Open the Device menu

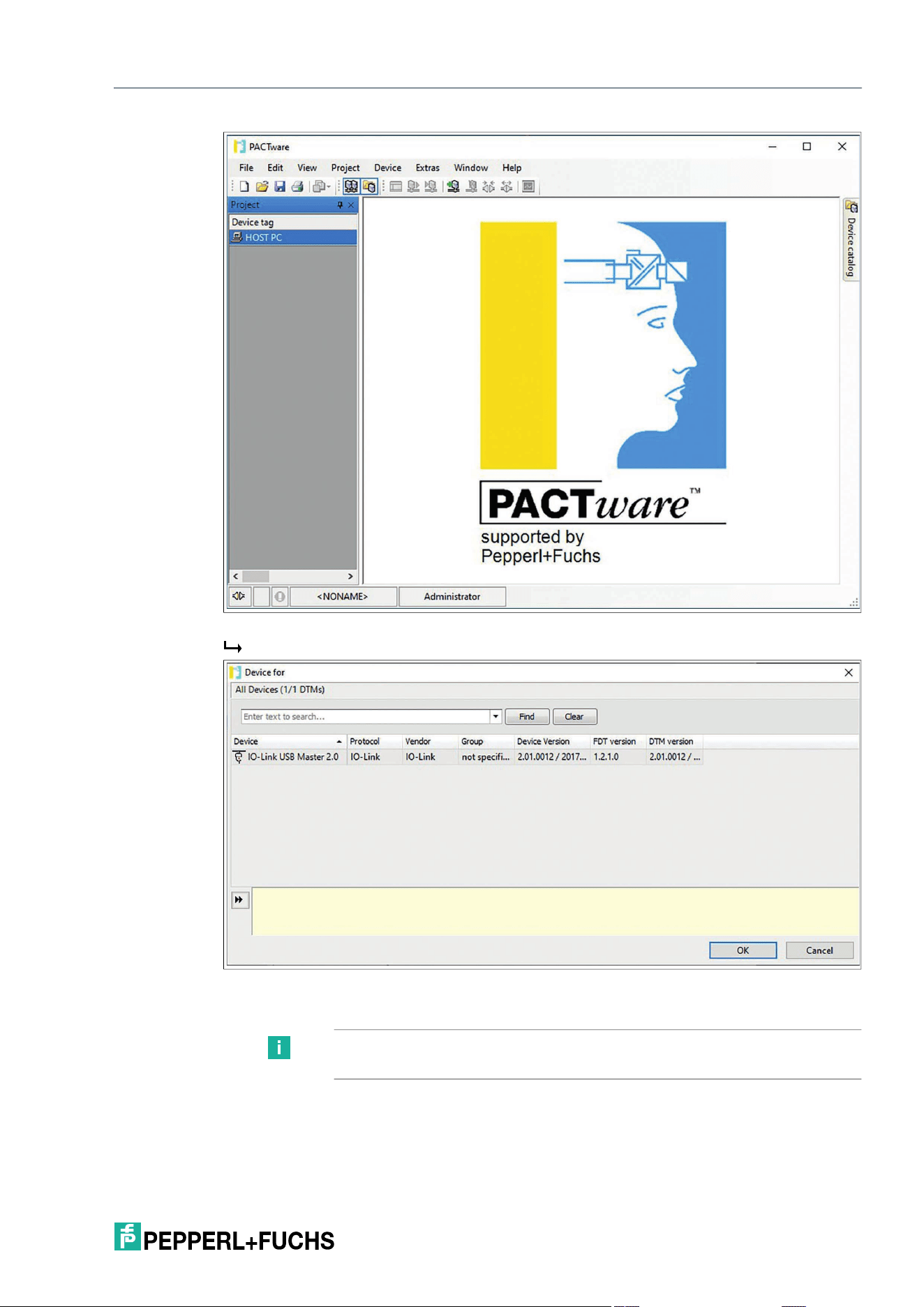tap(388, 168)
